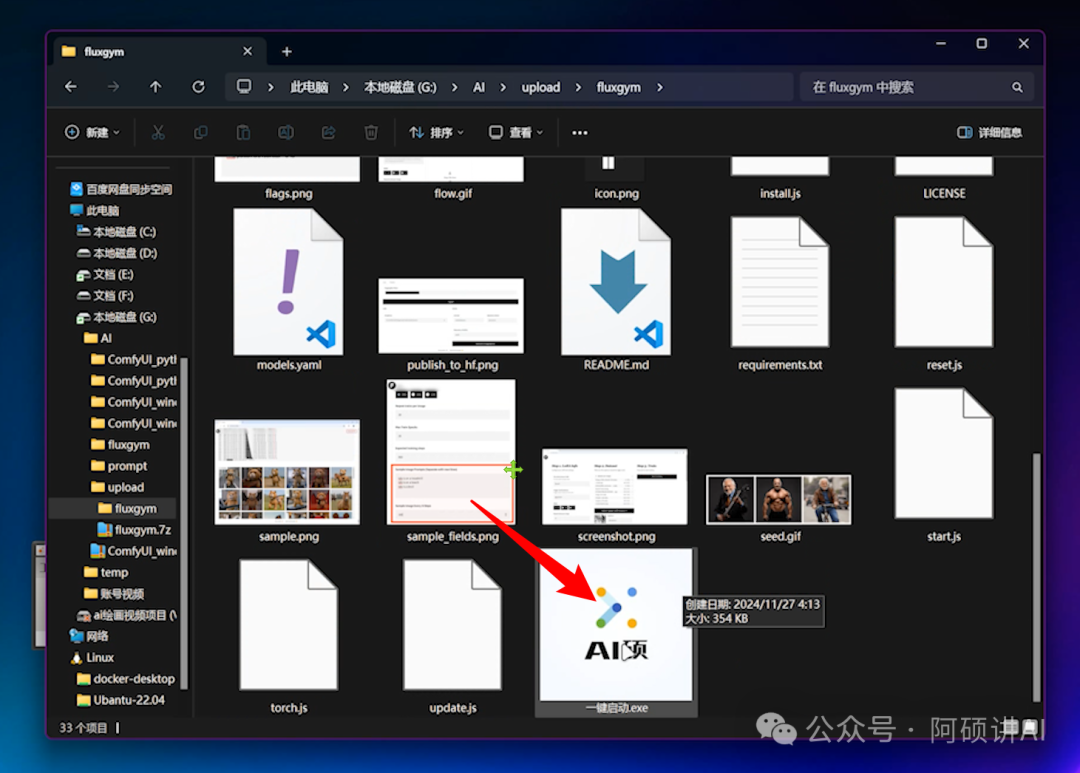This screenshot has width=1080, height=773.
Task: Select the sample_fields.png thumbnail
Action: click(x=451, y=452)
